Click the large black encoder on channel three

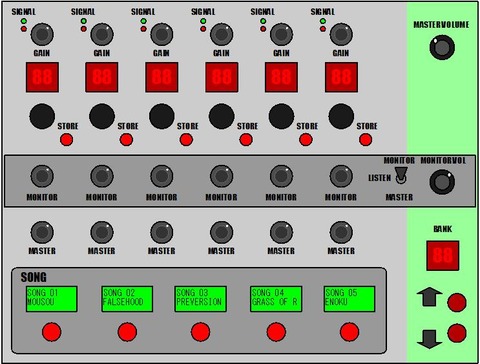click(x=162, y=116)
